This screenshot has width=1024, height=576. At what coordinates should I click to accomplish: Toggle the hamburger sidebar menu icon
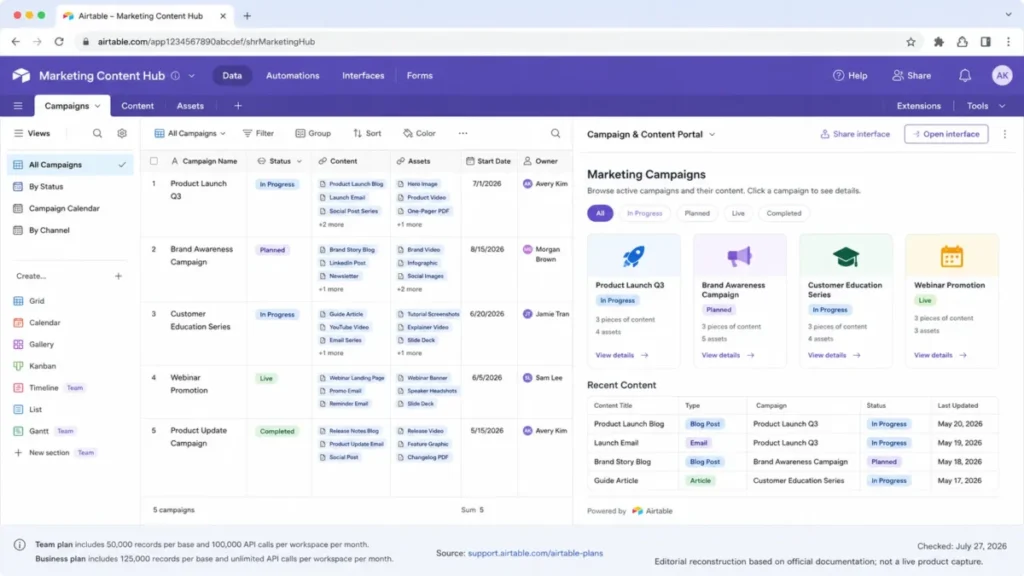pyautogui.click(x=18, y=106)
